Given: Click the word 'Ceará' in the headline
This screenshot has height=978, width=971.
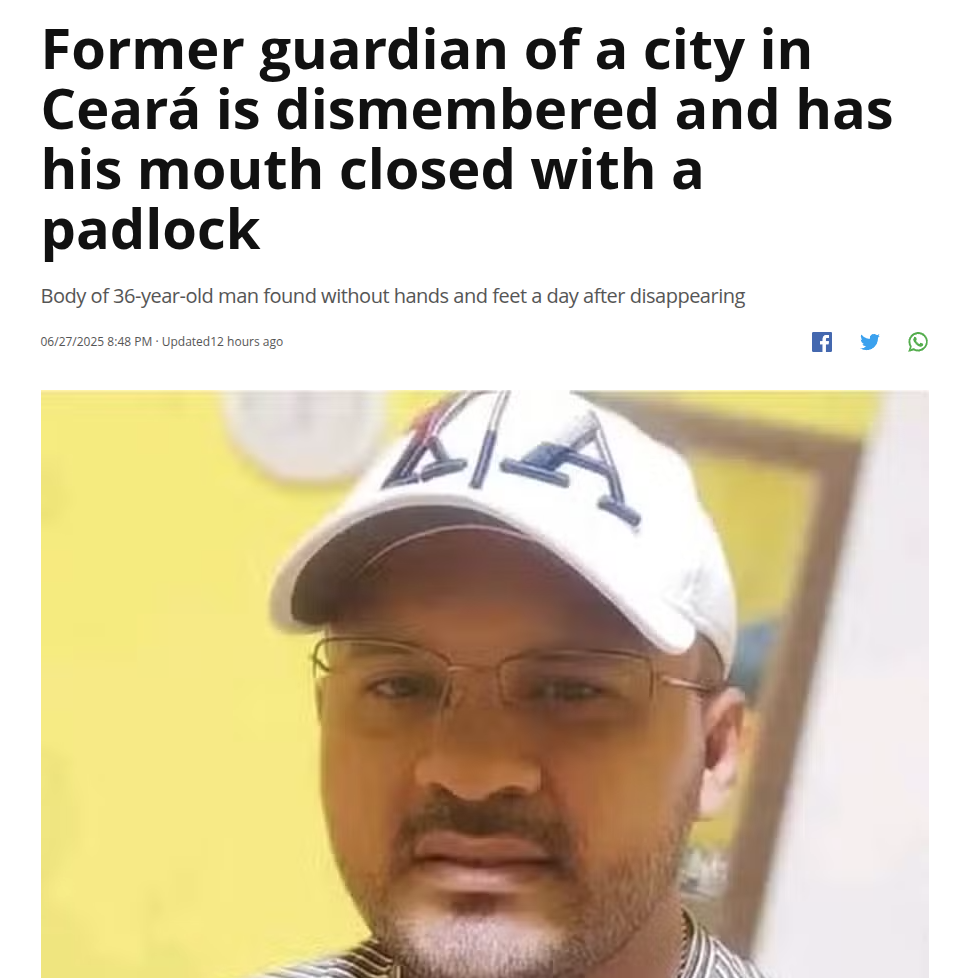Looking at the screenshot, I should pos(120,110).
